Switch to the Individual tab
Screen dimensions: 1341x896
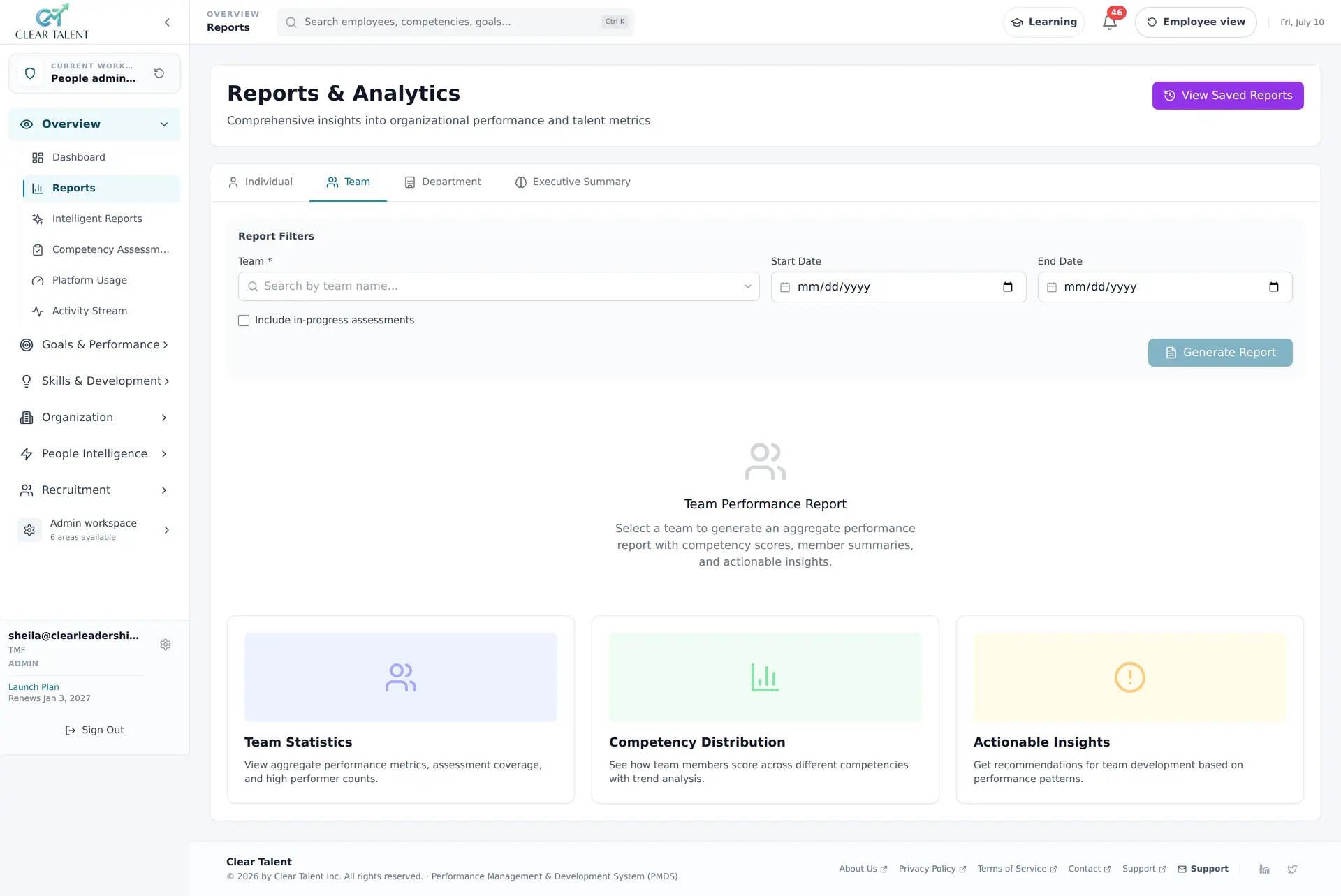(261, 182)
